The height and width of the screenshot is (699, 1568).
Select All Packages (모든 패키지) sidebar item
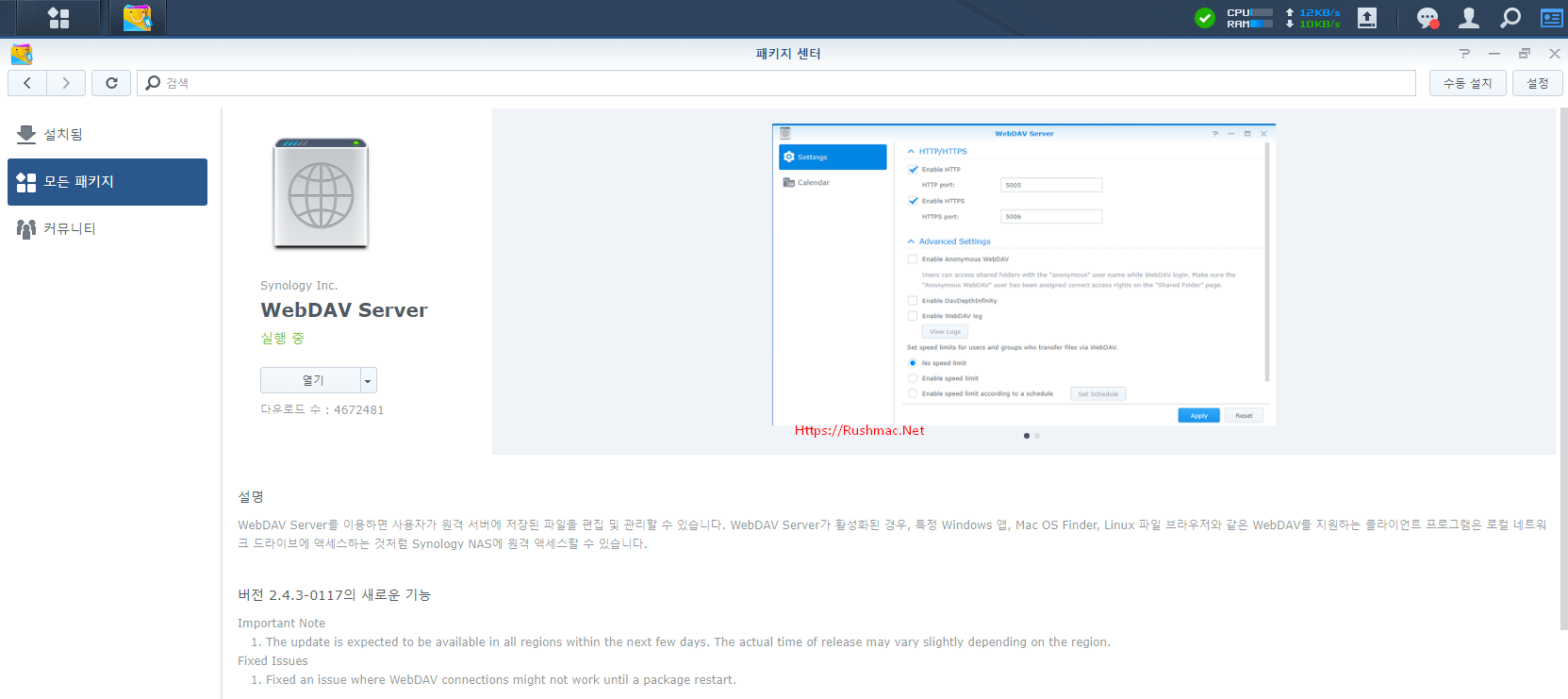(107, 182)
